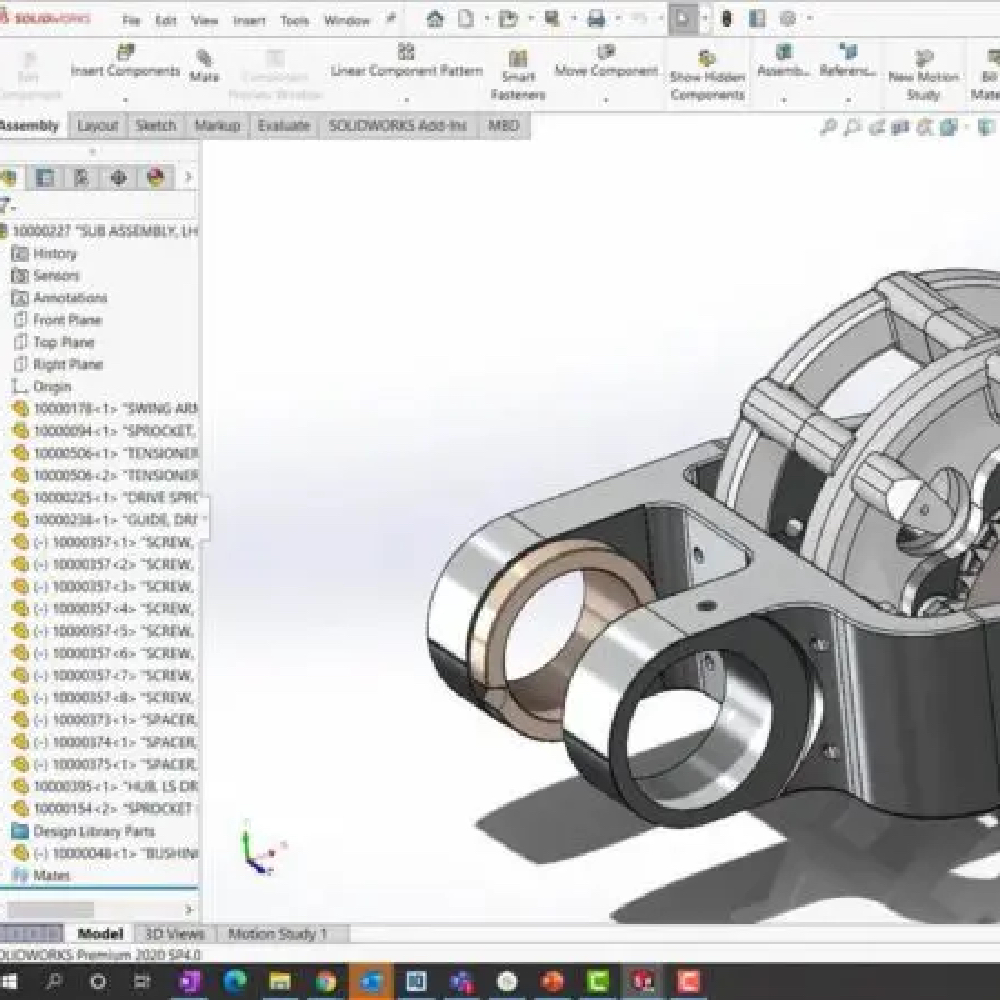
Task: Click Zoom to Fit in the heads-up toolbar
Action: coord(828,128)
